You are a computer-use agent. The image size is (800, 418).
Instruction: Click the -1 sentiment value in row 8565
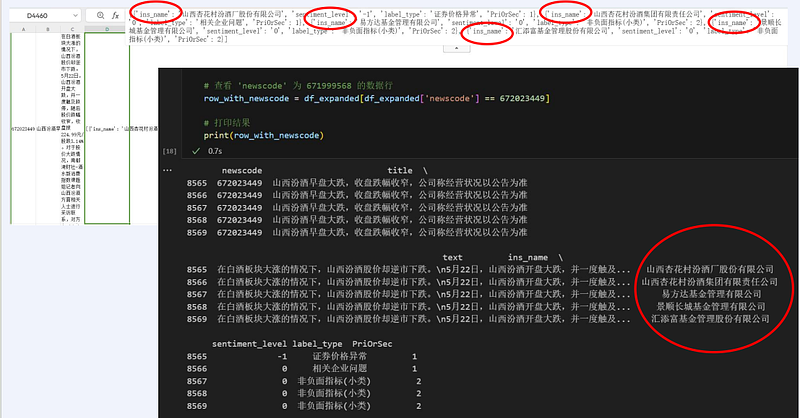point(283,356)
